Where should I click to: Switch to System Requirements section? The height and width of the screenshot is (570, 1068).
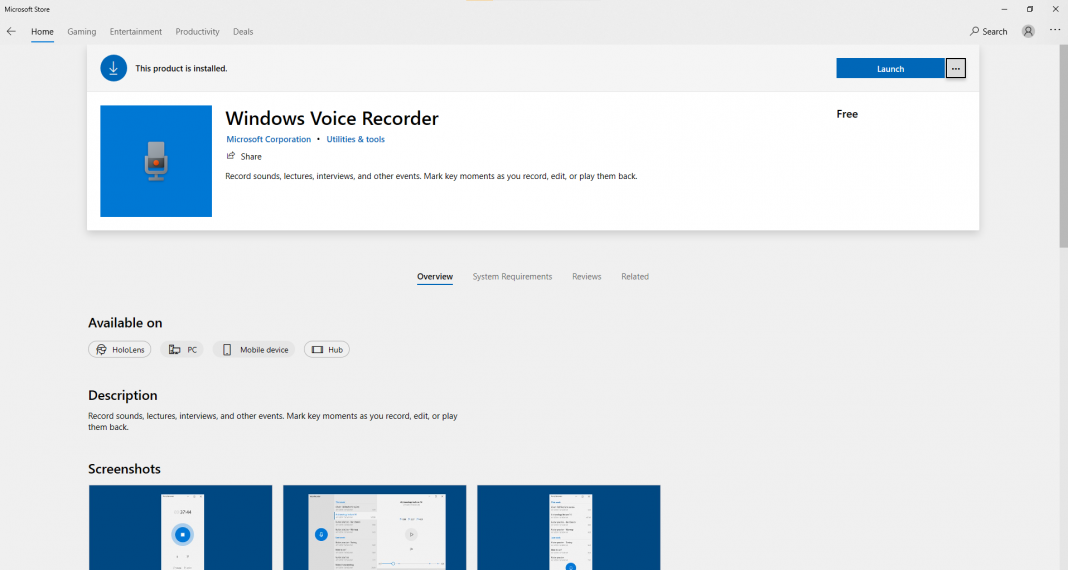click(x=512, y=276)
